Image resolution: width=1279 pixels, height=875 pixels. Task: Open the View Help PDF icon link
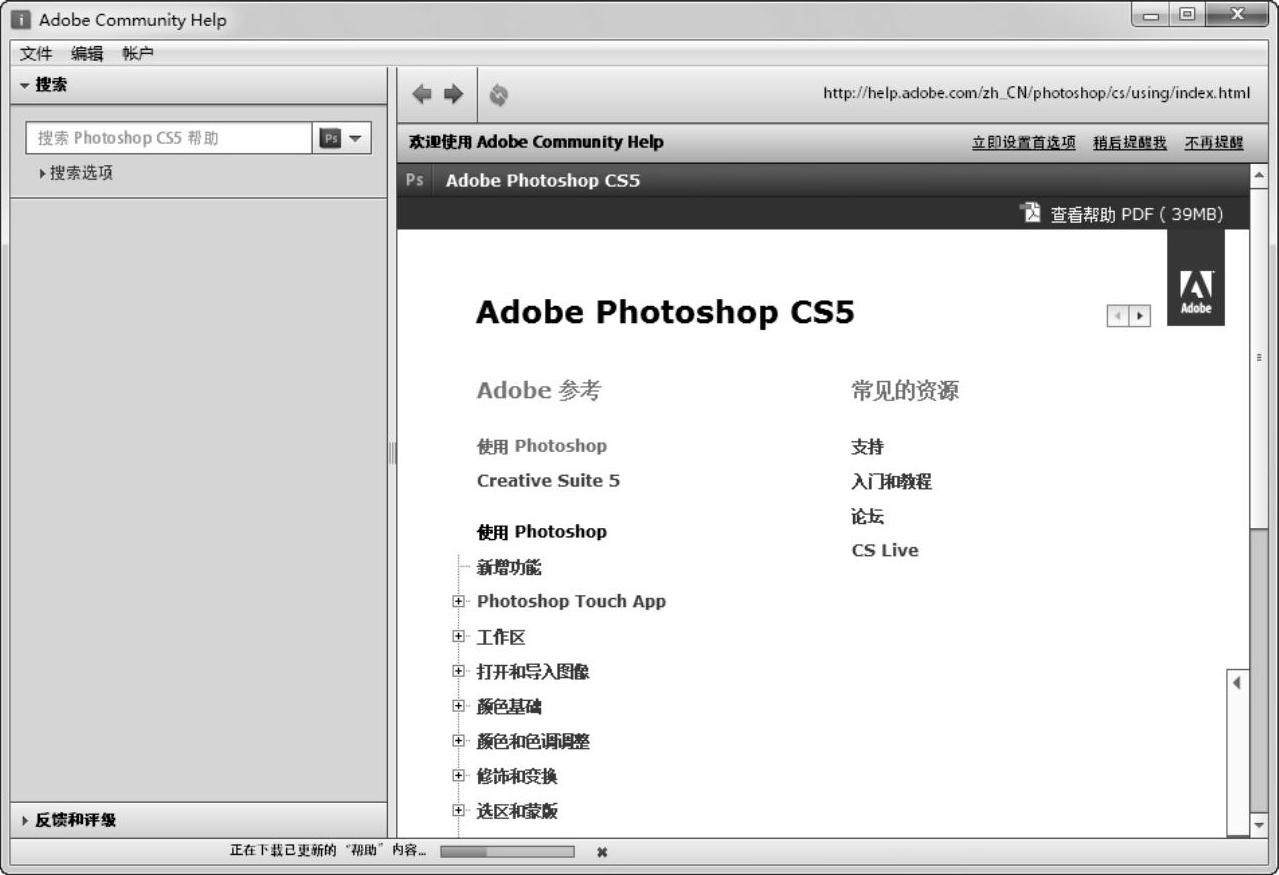pos(1029,213)
